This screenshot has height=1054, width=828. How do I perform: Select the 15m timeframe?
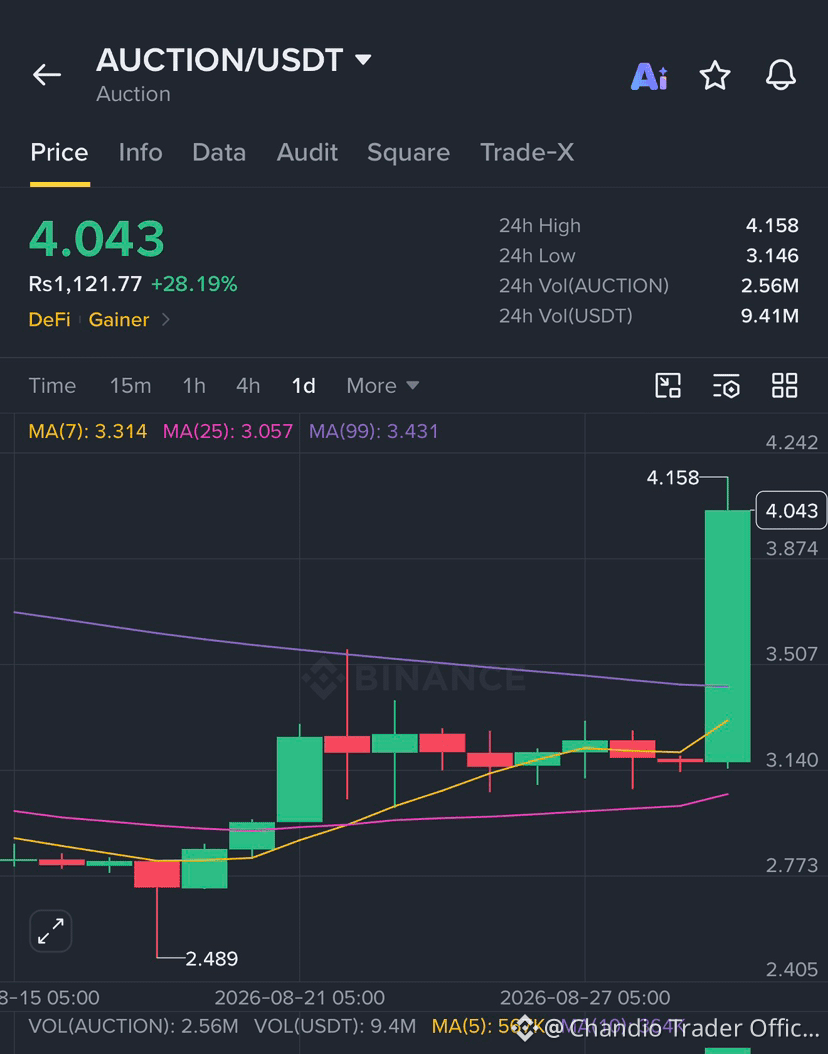click(130, 386)
